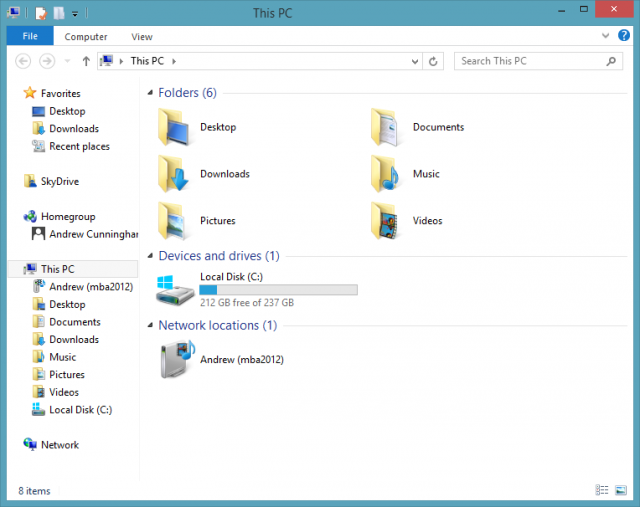Go back with the Back arrow button

23,61
